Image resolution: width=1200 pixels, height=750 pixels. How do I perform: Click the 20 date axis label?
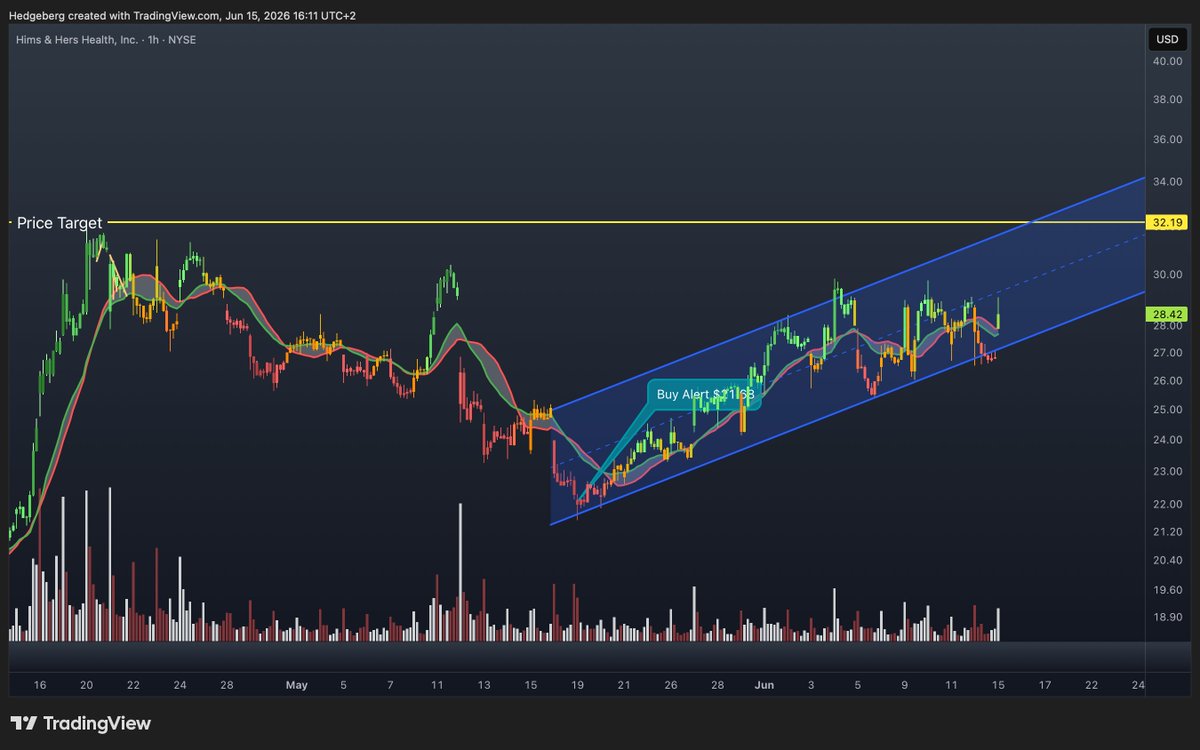coord(87,685)
